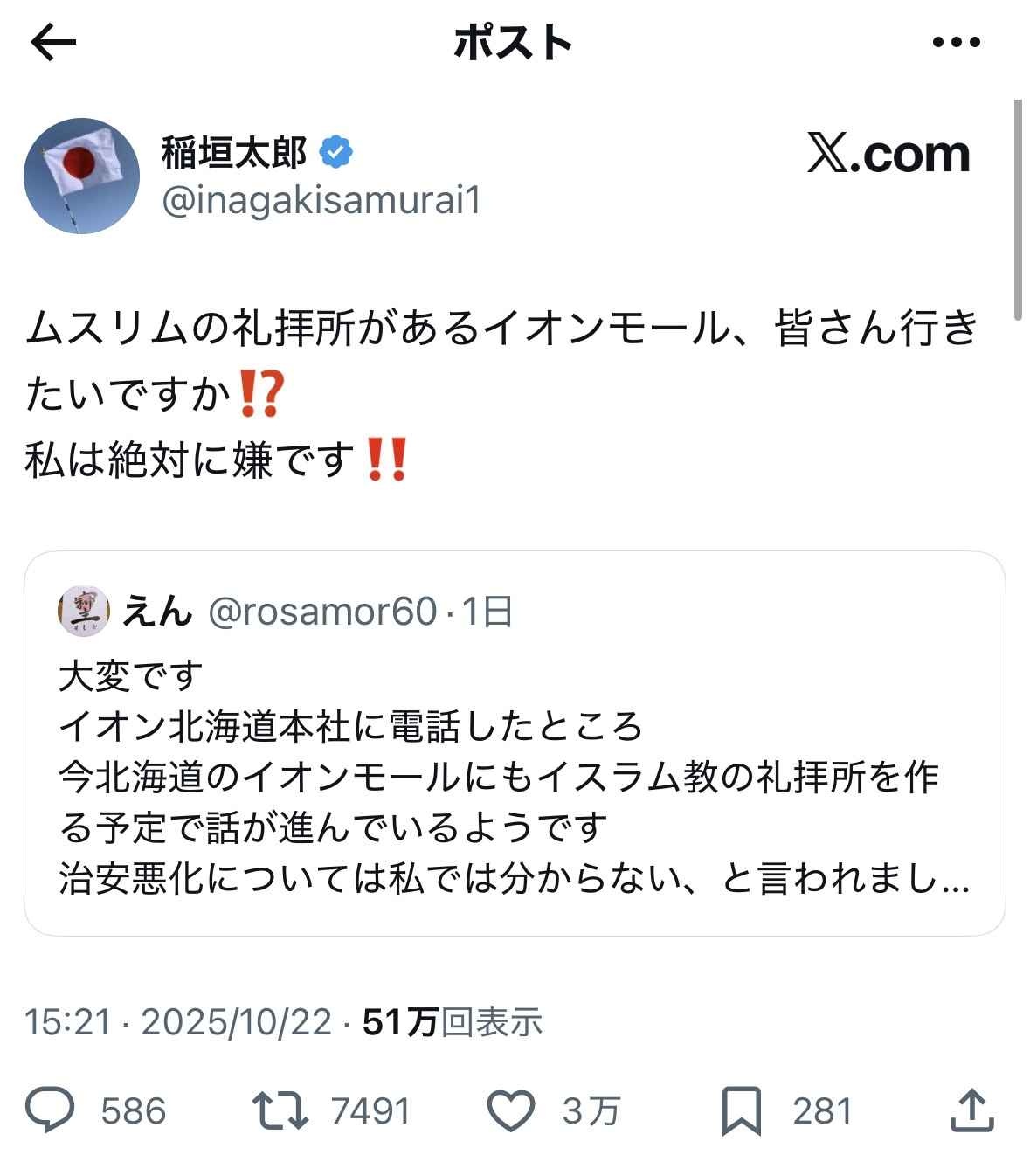The image size is (1030, 1176).
Task: Open the @inagakisamurai1 handle link
Action: point(321,201)
